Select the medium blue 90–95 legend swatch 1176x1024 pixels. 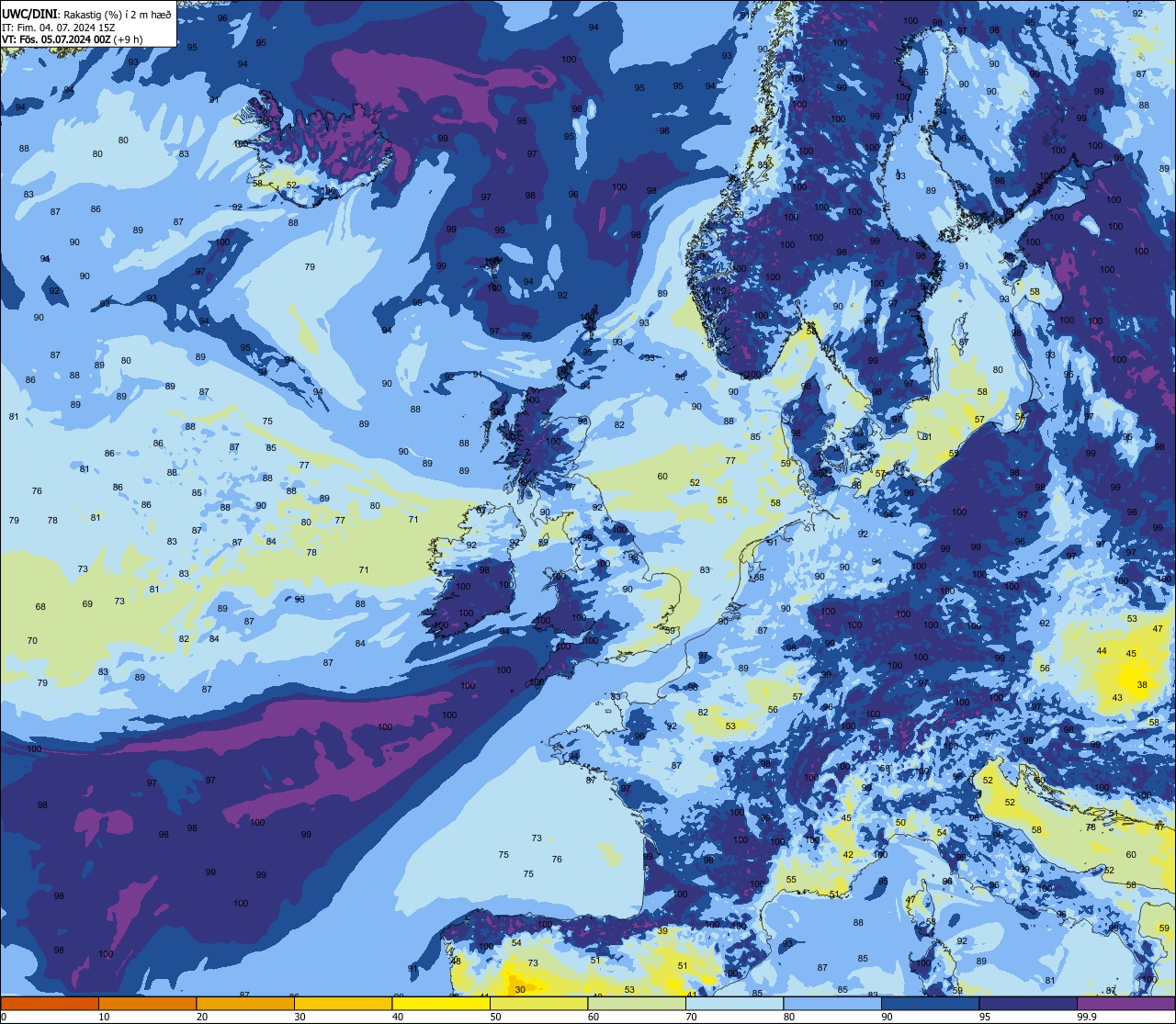tap(930, 1003)
